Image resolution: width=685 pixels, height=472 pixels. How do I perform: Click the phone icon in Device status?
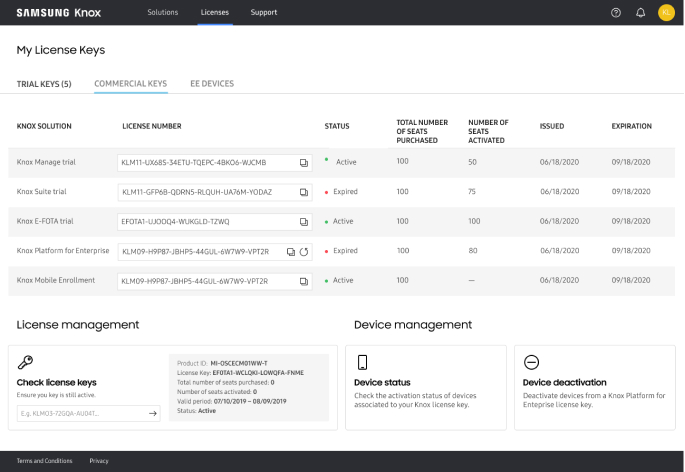pyautogui.click(x=362, y=362)
